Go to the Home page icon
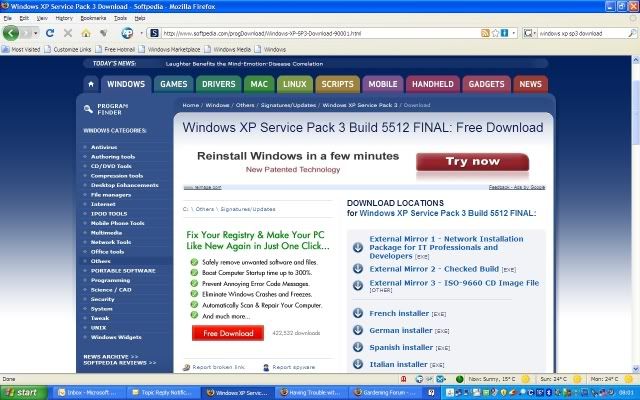Screen dimensions: 640x400 [x=86, y=33]
